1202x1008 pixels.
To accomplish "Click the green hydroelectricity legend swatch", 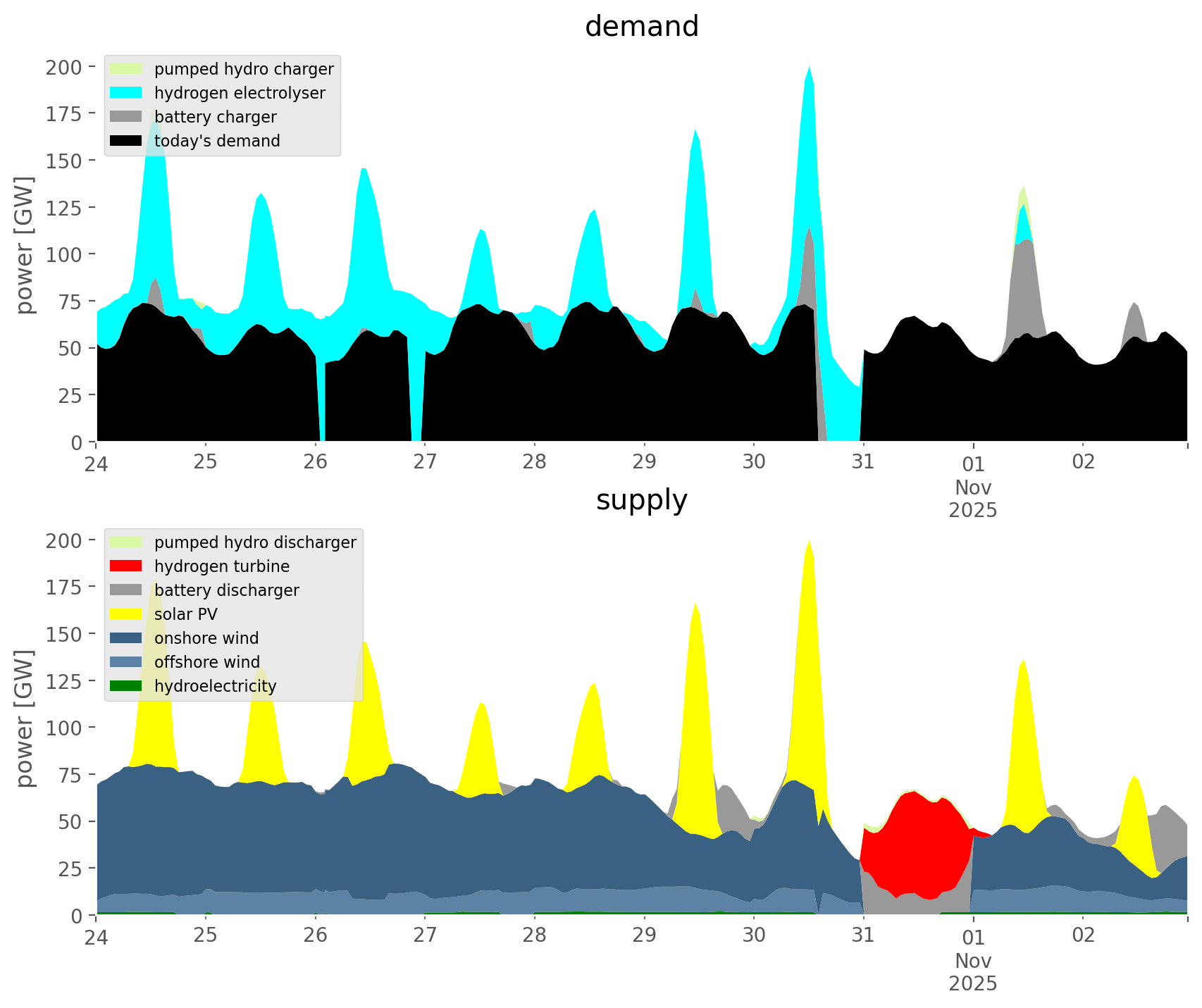I will click(x=126, y=686).
